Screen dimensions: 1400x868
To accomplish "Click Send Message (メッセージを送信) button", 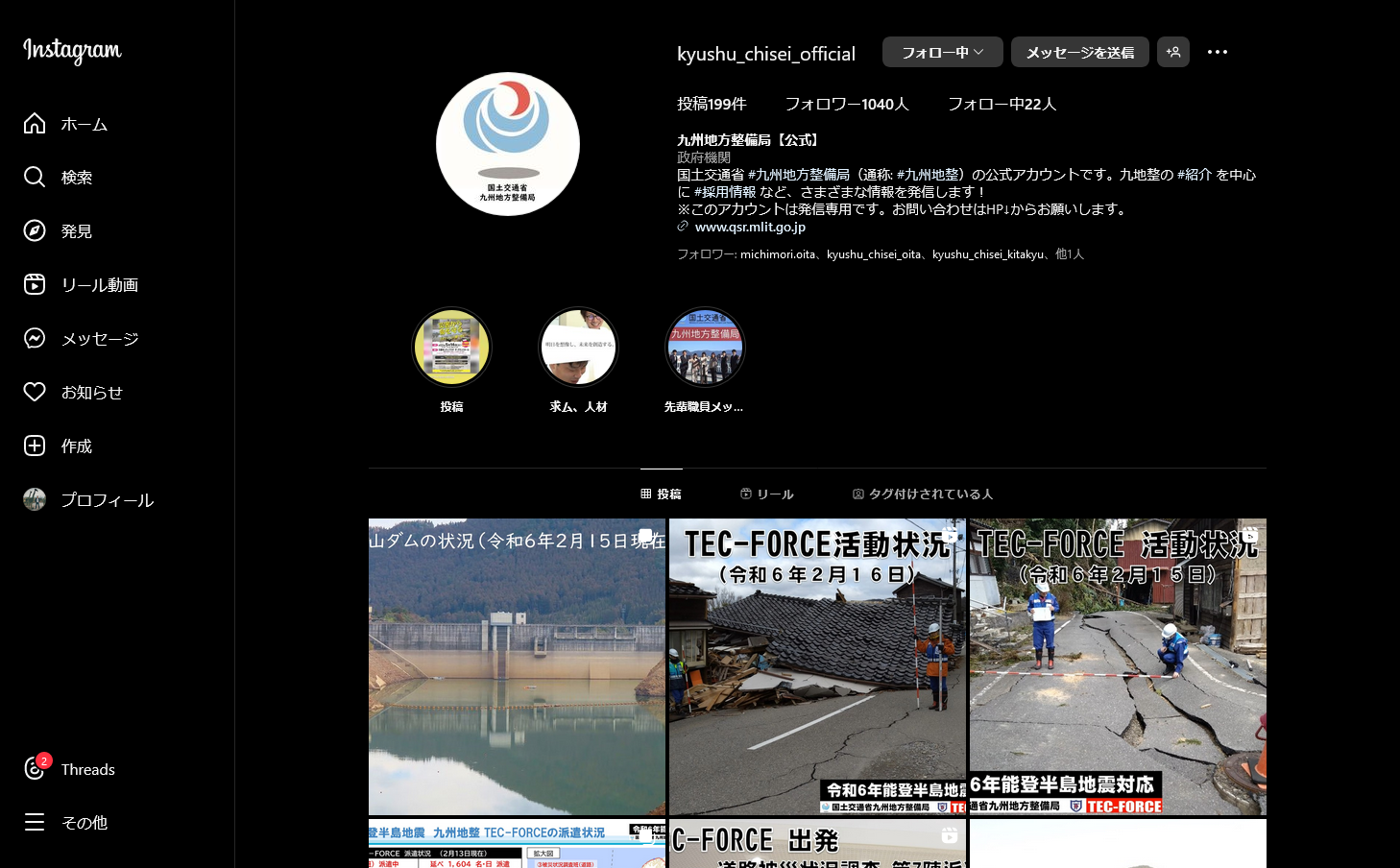I will (x=1079, y=52).
